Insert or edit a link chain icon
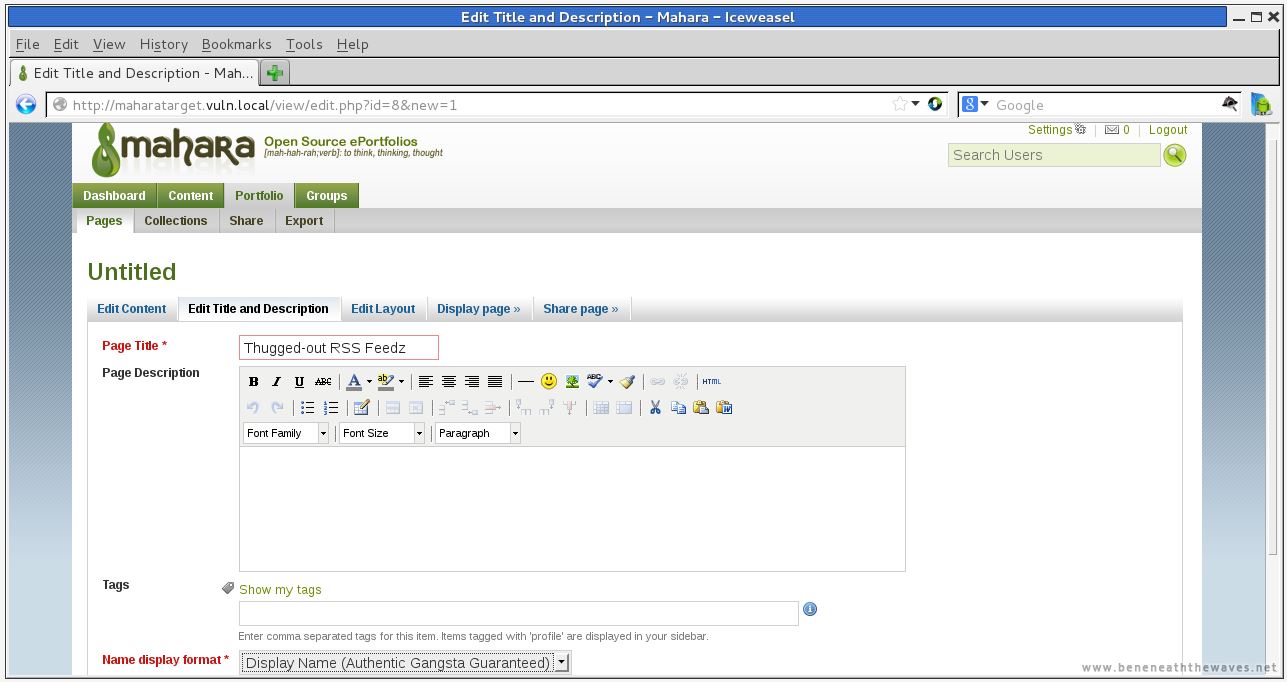 [658, 381]
